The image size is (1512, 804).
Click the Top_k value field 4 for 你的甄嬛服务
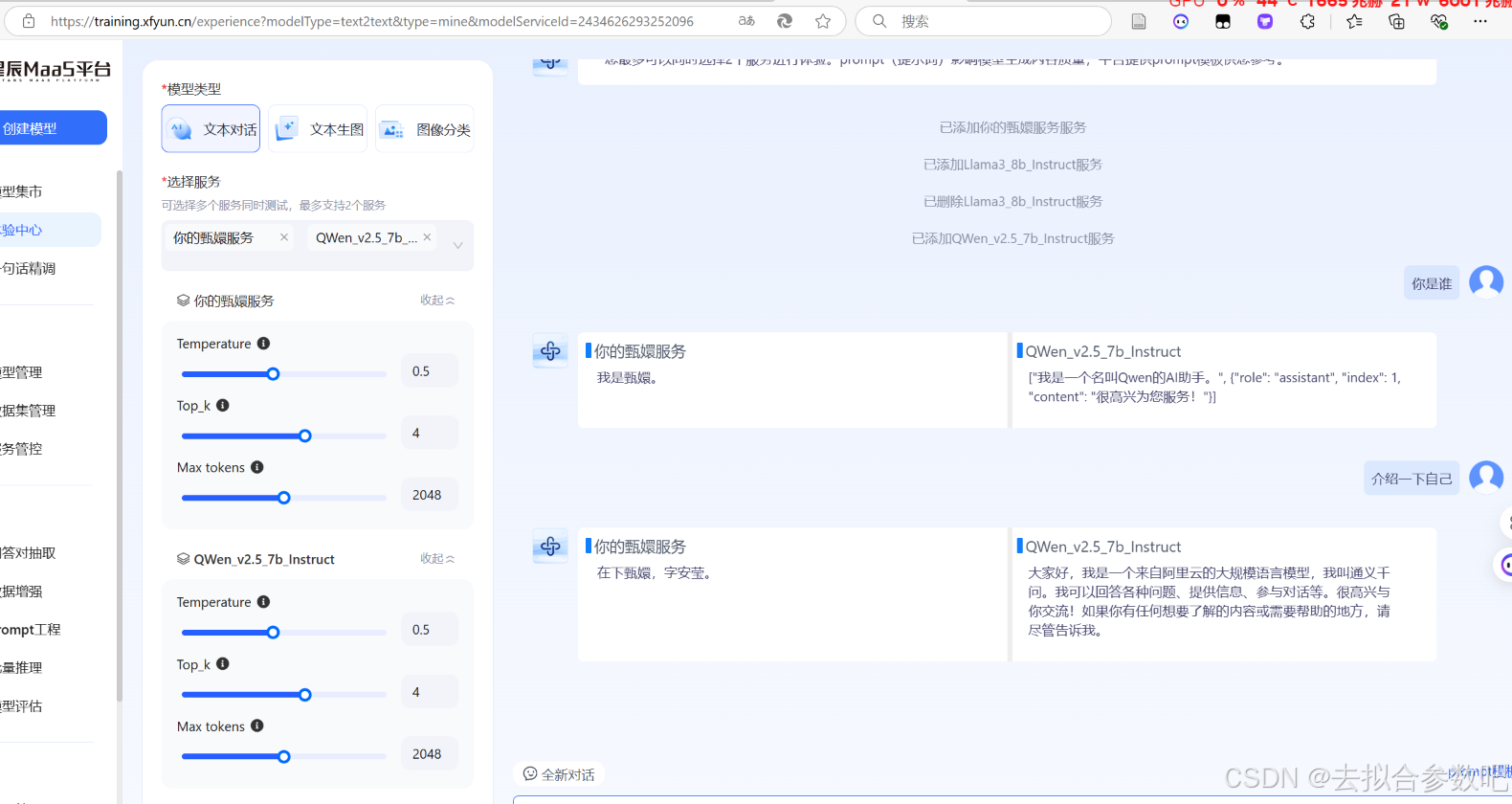tap(429, 434)
